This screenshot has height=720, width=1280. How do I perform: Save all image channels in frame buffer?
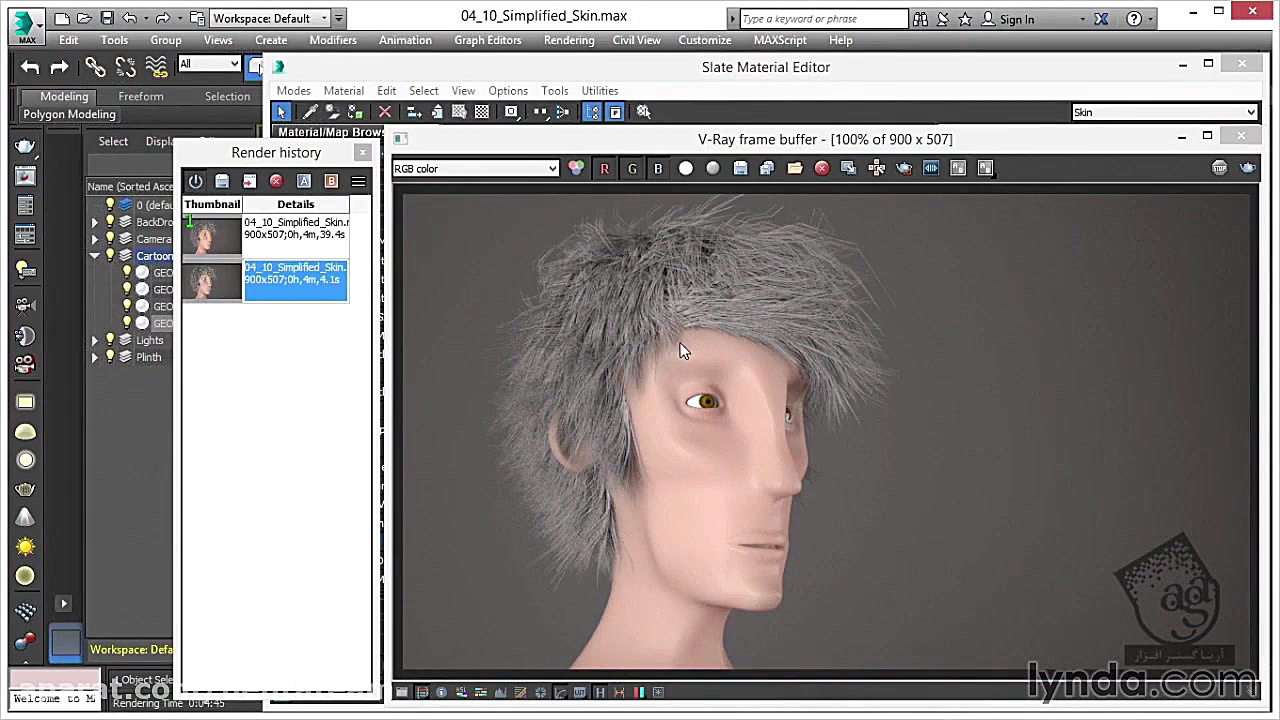[x=767, y=168]
